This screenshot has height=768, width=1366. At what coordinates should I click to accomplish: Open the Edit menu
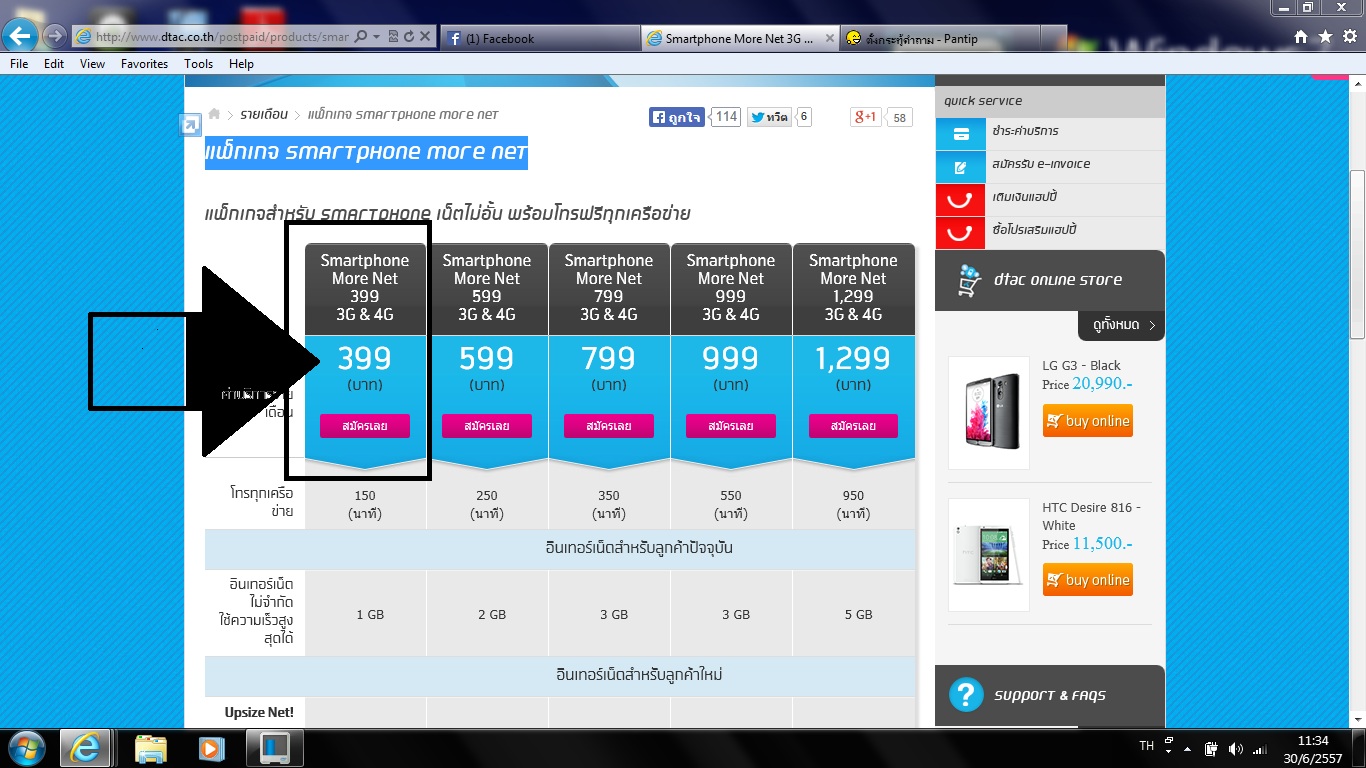(54, 64)
